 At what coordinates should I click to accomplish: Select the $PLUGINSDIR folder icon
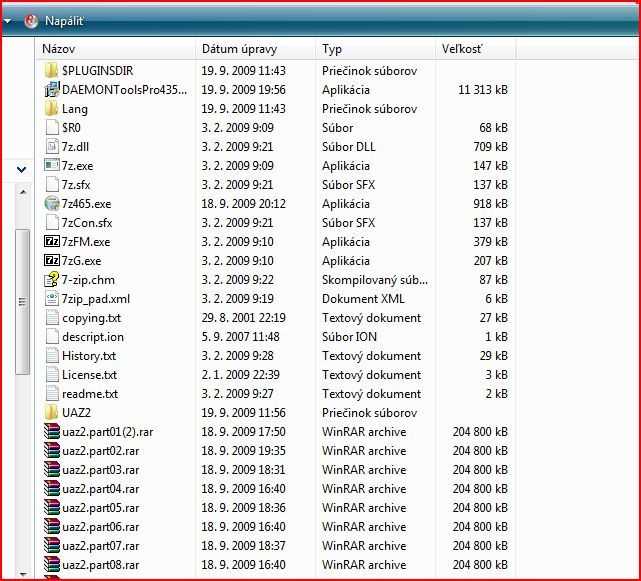(x=52, y=70)
